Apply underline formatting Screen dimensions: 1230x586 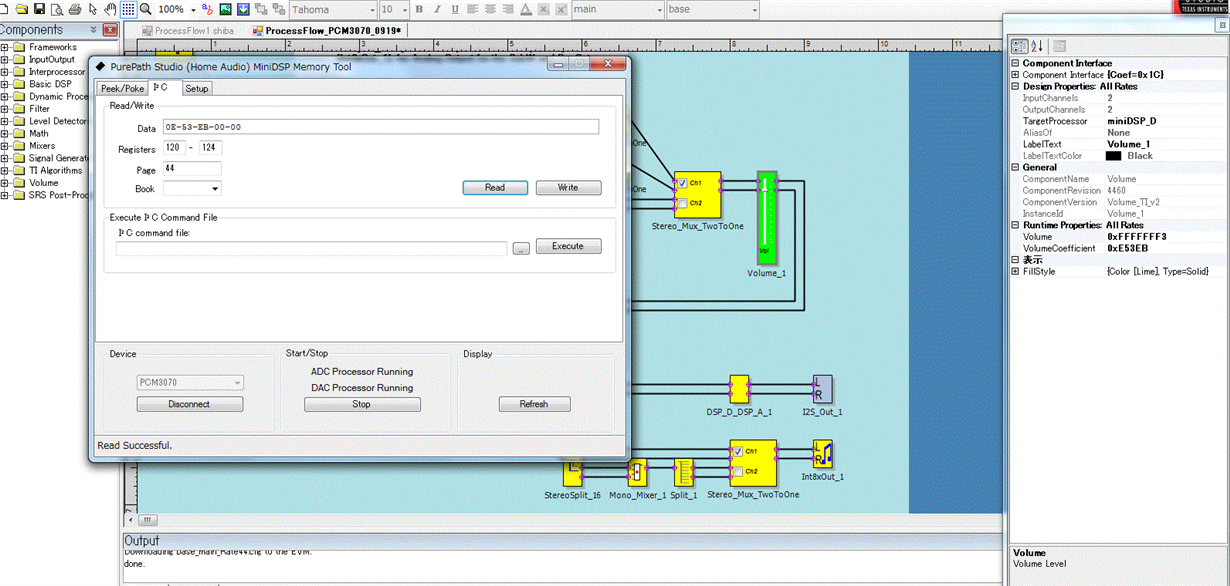(455, 9)
